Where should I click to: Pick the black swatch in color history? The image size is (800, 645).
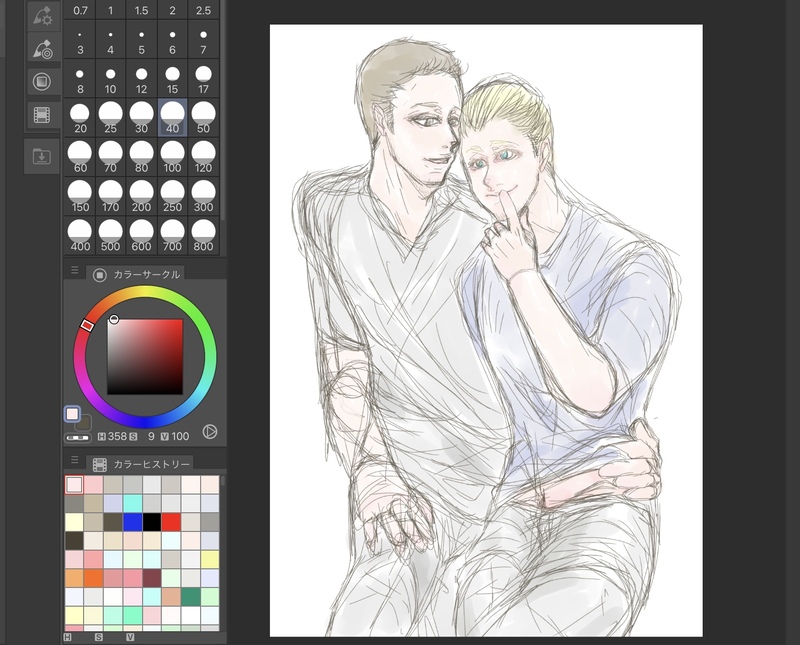pyautogui.click(x=152, y=522)
